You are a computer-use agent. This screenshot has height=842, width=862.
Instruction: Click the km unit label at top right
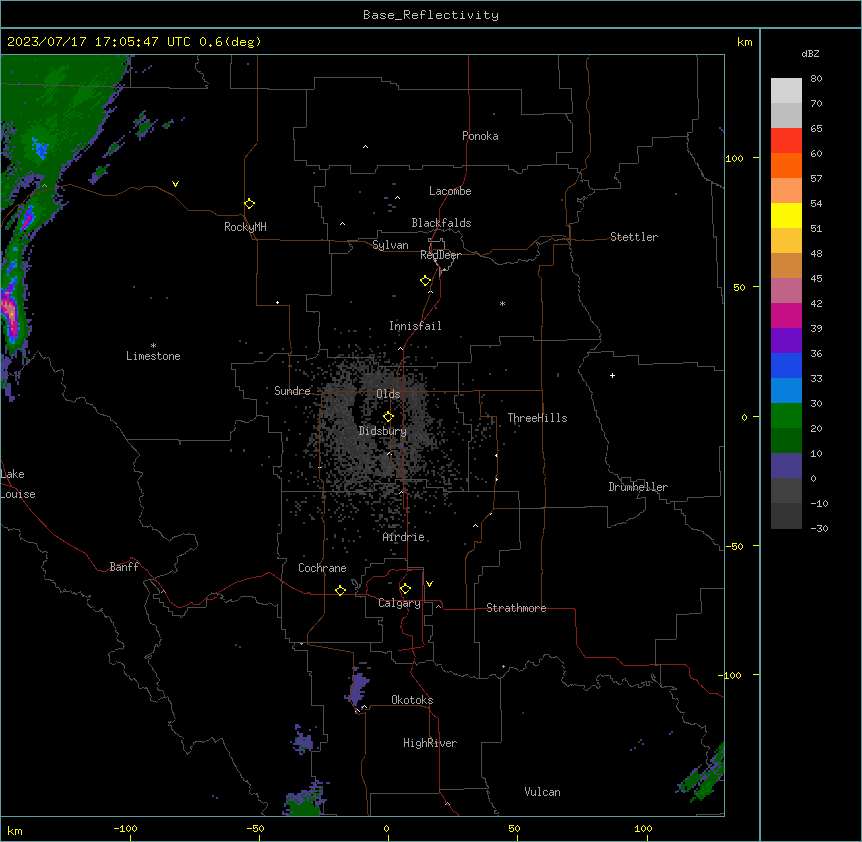[x=745, y=42]
